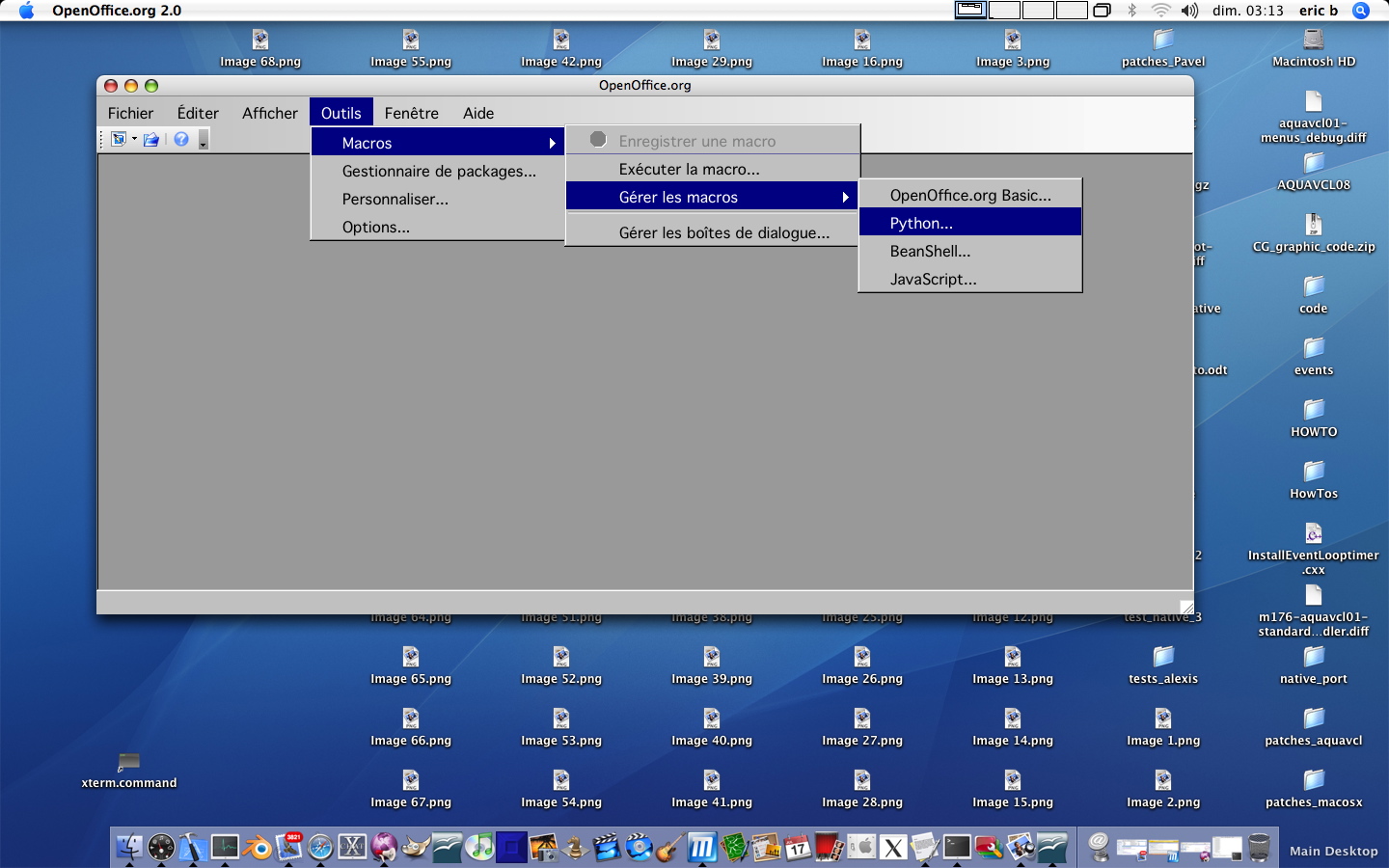Open the Afficher menu
Screen dimensions: 1389x868
pyautogui.click(x=270, y=113)
